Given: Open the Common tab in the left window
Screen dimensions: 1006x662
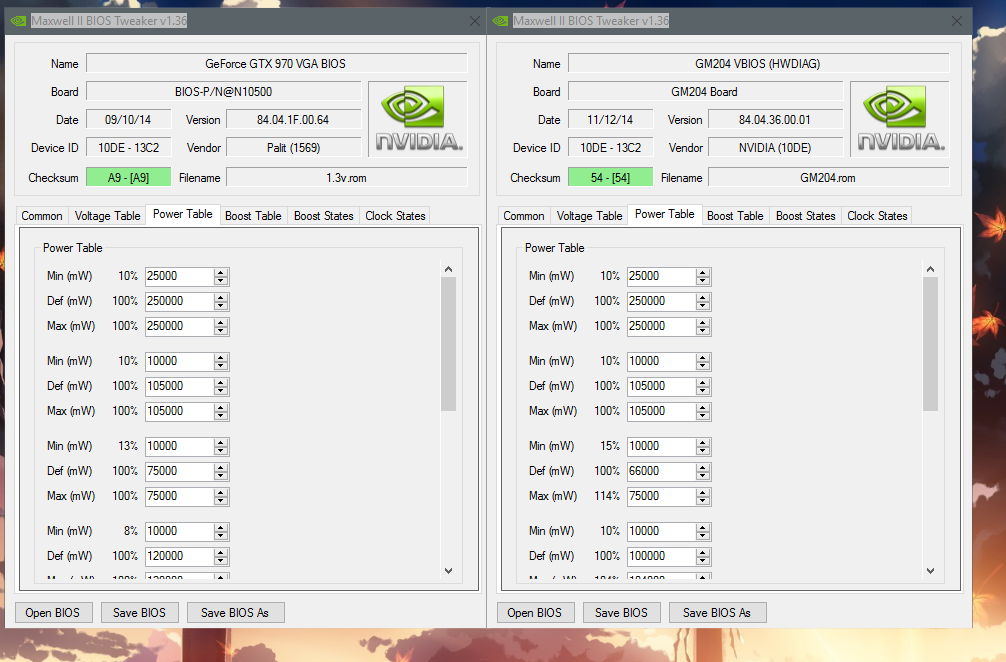Looking at the screenshot, I should (x=42, y=216).
